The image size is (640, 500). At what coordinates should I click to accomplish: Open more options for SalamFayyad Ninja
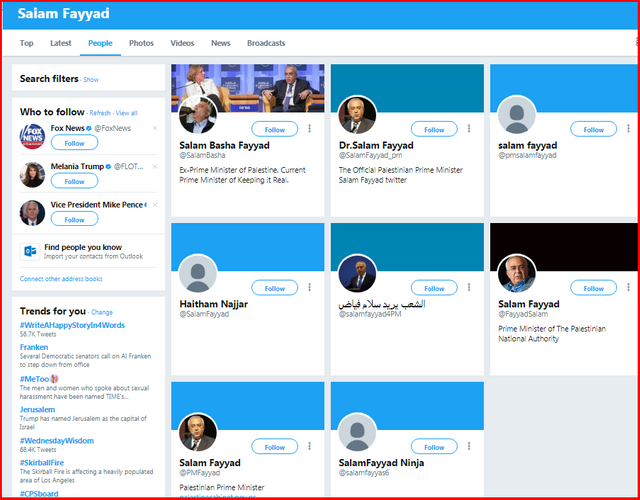tap(469, 446)
